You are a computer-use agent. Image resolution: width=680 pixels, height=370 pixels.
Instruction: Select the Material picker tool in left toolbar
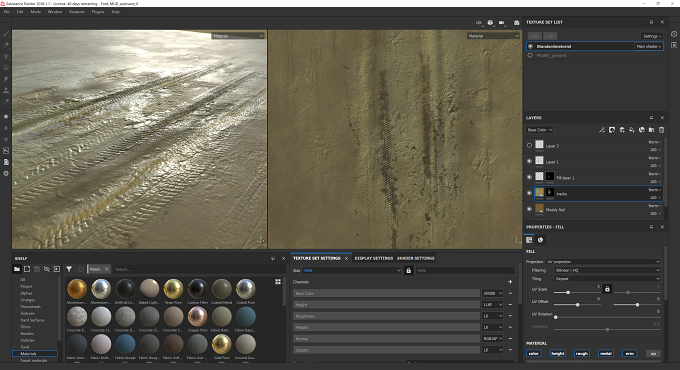pyautogui.click(x=6, y=102)
